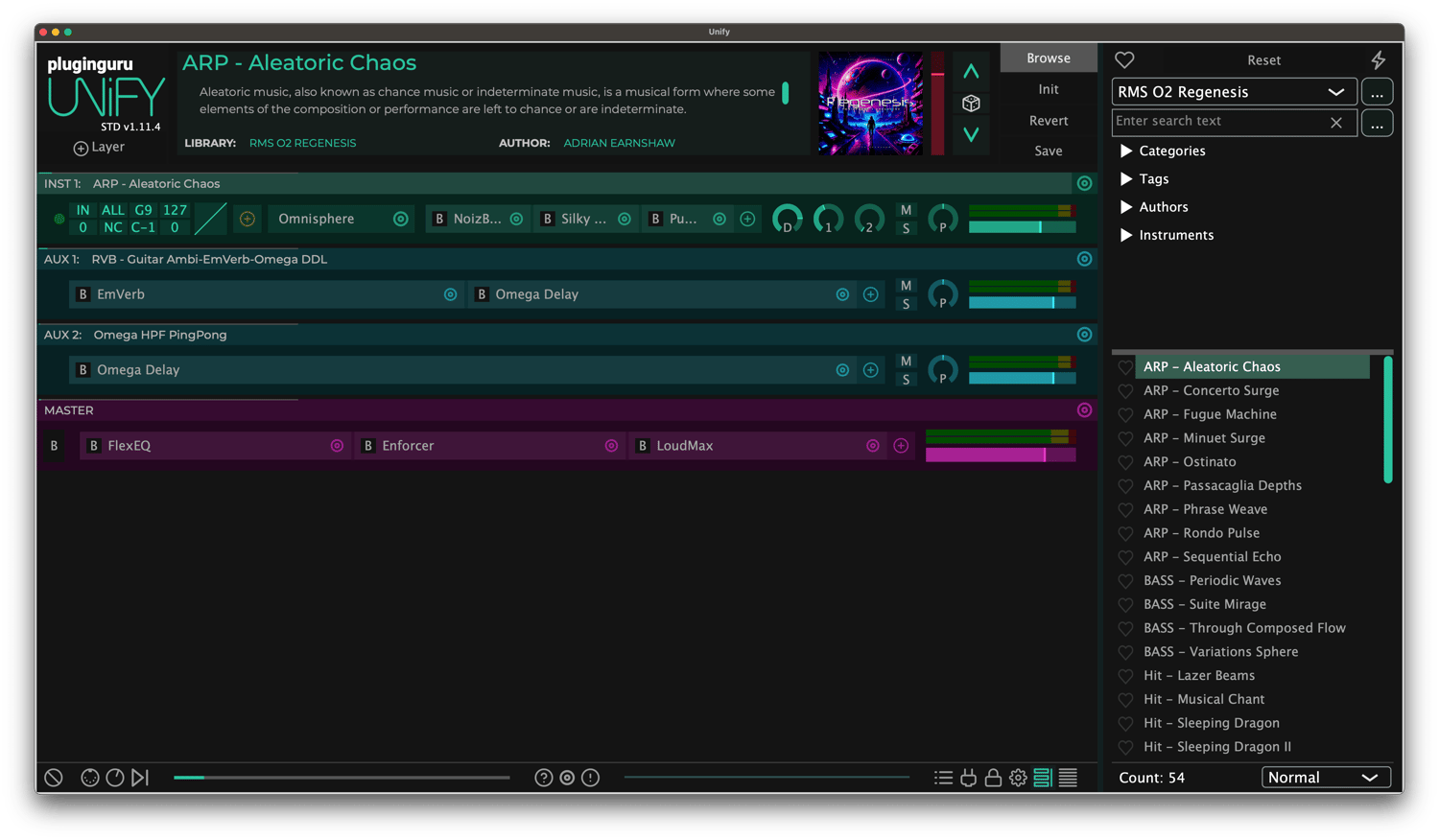Open MASTER layer options circle icon

[x=1084, y=410]
